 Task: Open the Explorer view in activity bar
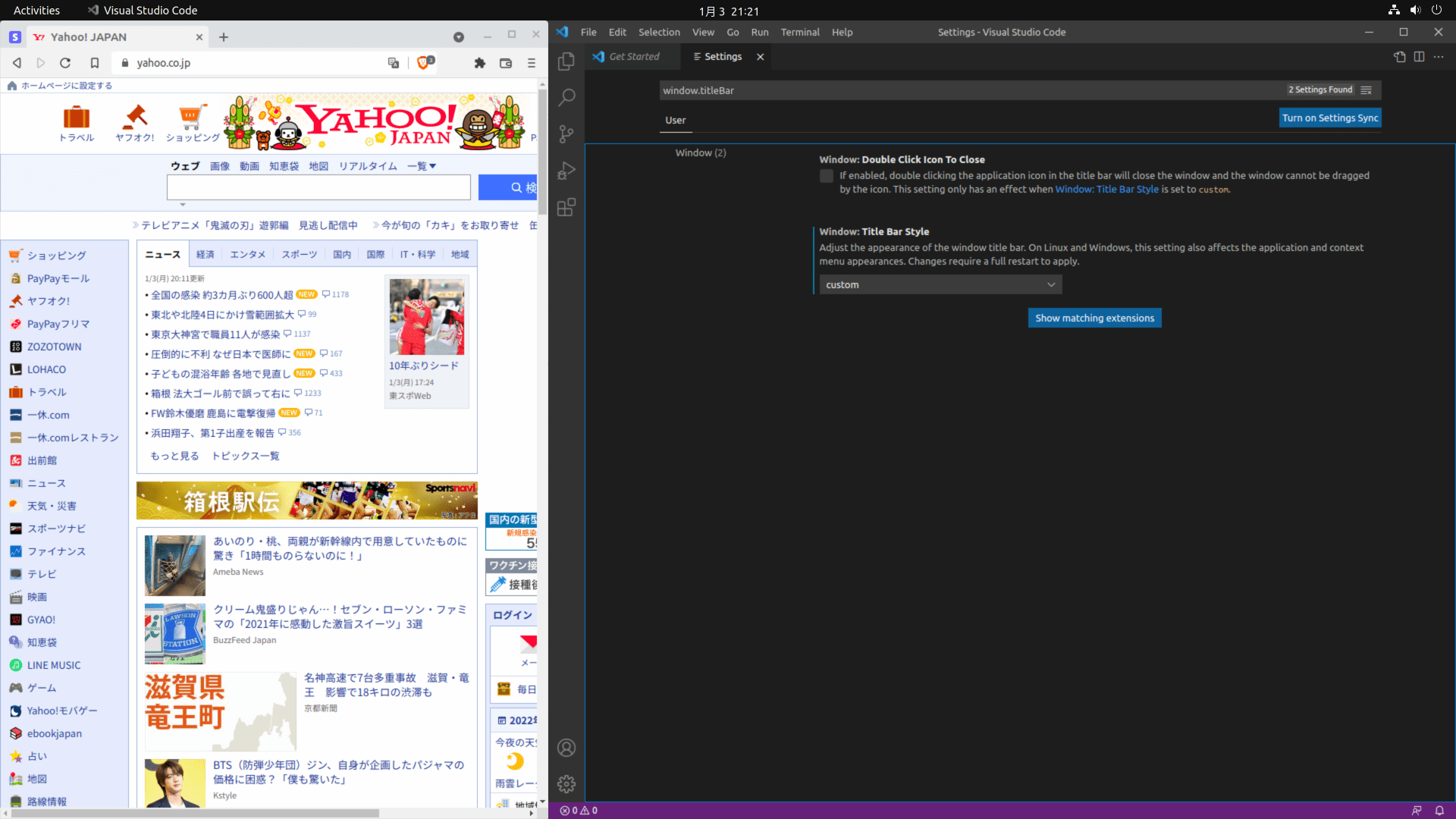566,61
